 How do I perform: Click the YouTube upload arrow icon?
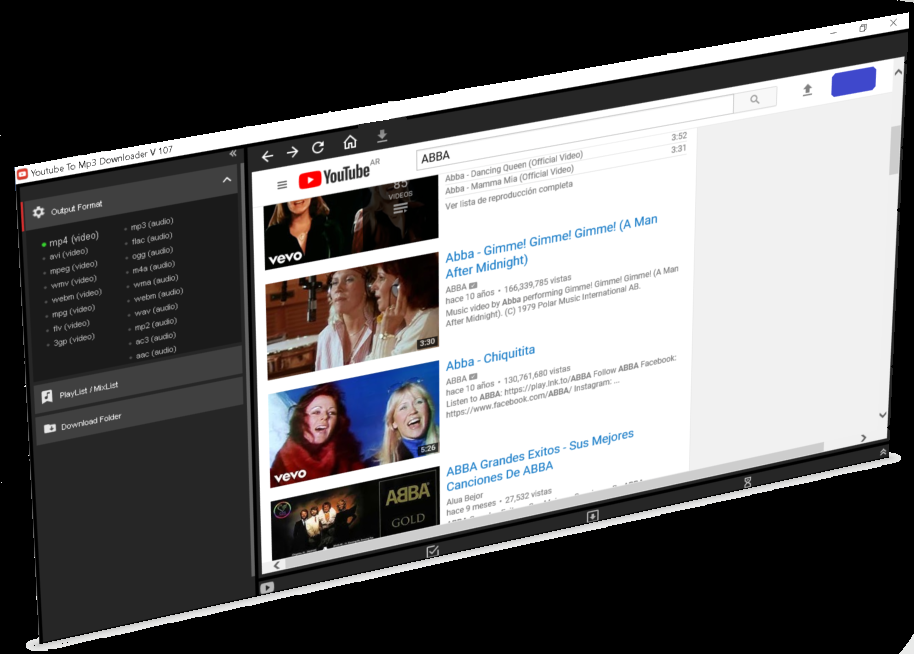point(807,90)
